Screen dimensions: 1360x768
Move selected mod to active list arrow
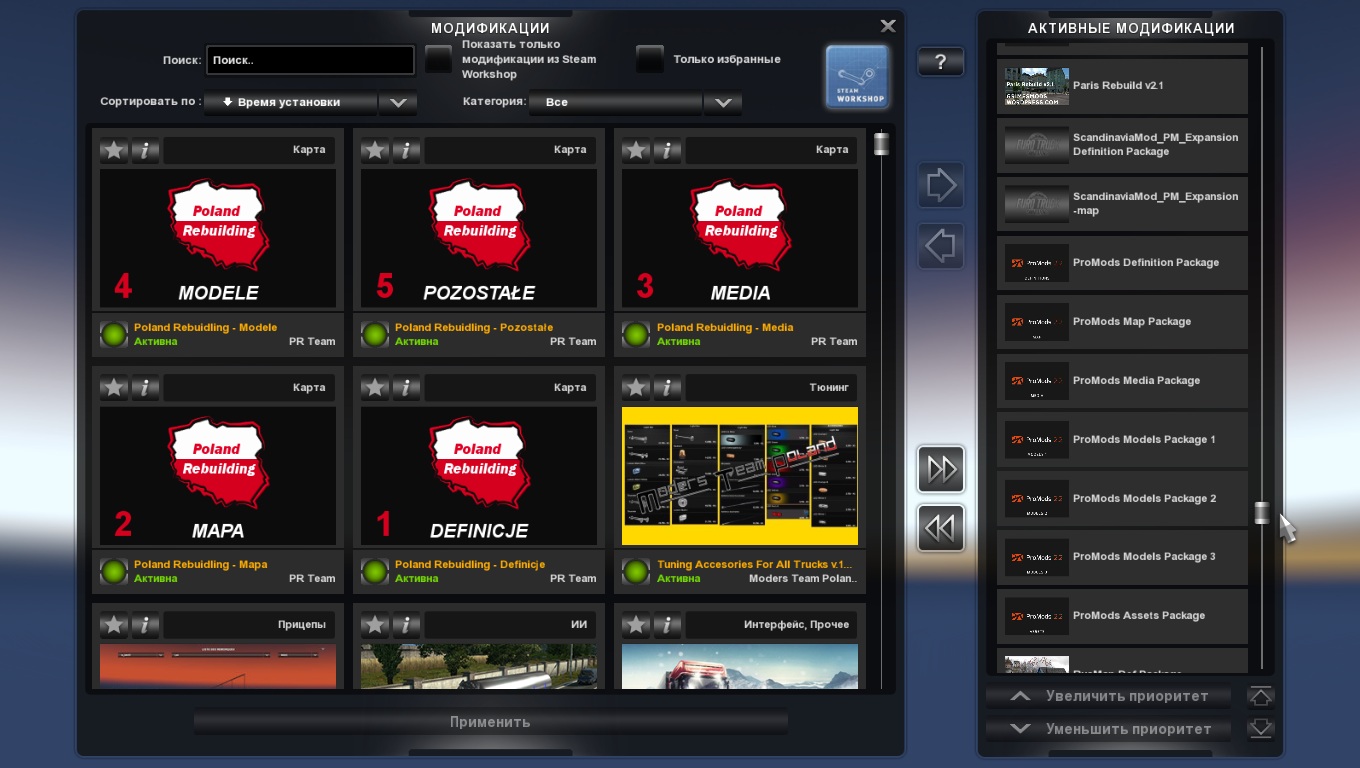coord(941,185)
